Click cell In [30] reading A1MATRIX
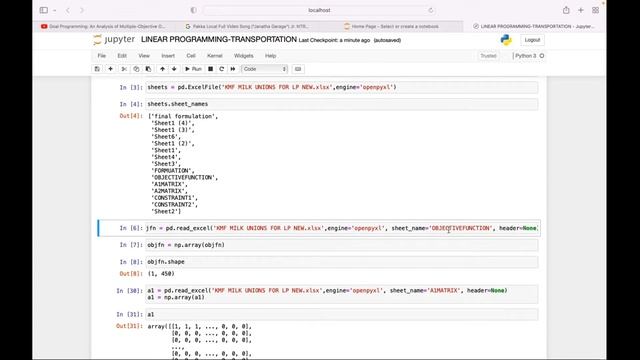Viewport: 640px width, 360px height. pos(342,294)
